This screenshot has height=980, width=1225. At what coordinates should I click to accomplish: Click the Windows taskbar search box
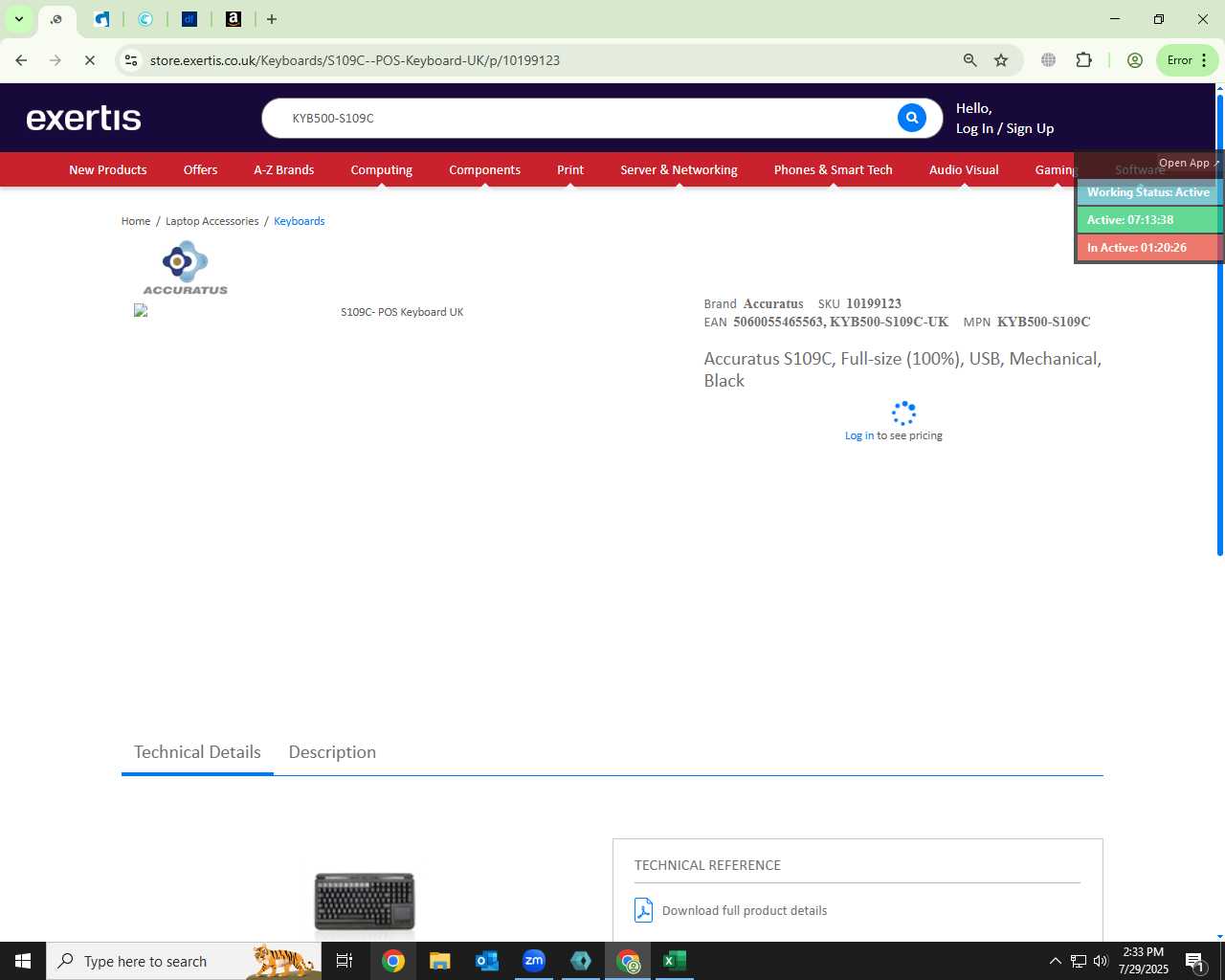point(184,961)
